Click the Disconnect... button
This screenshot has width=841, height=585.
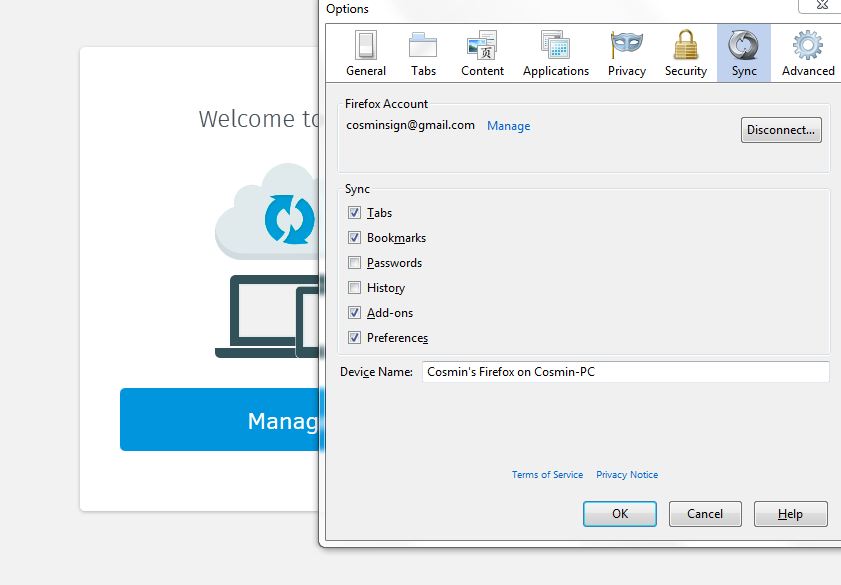[781, 130]
